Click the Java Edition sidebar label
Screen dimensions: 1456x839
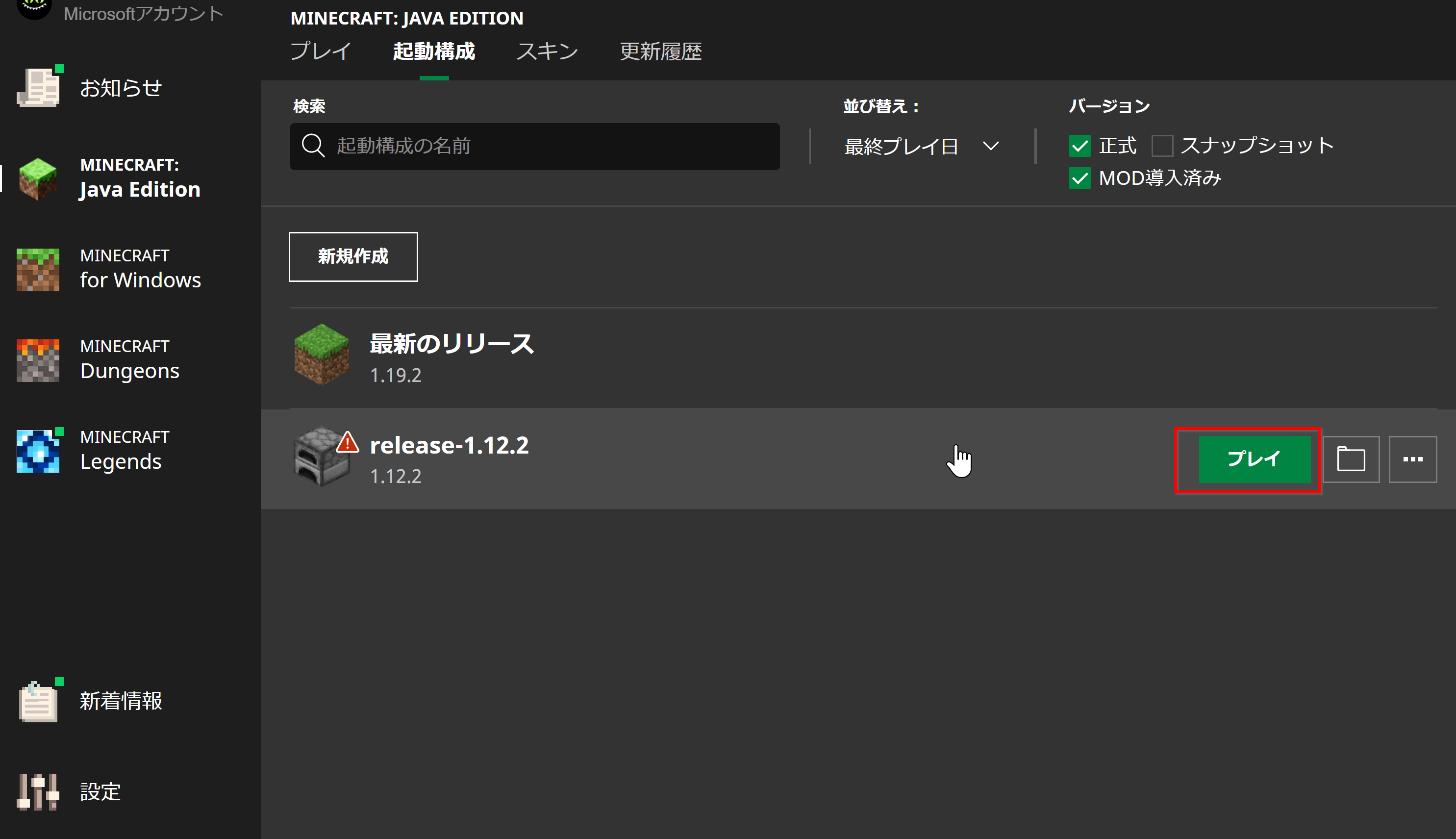click(140, 190)
